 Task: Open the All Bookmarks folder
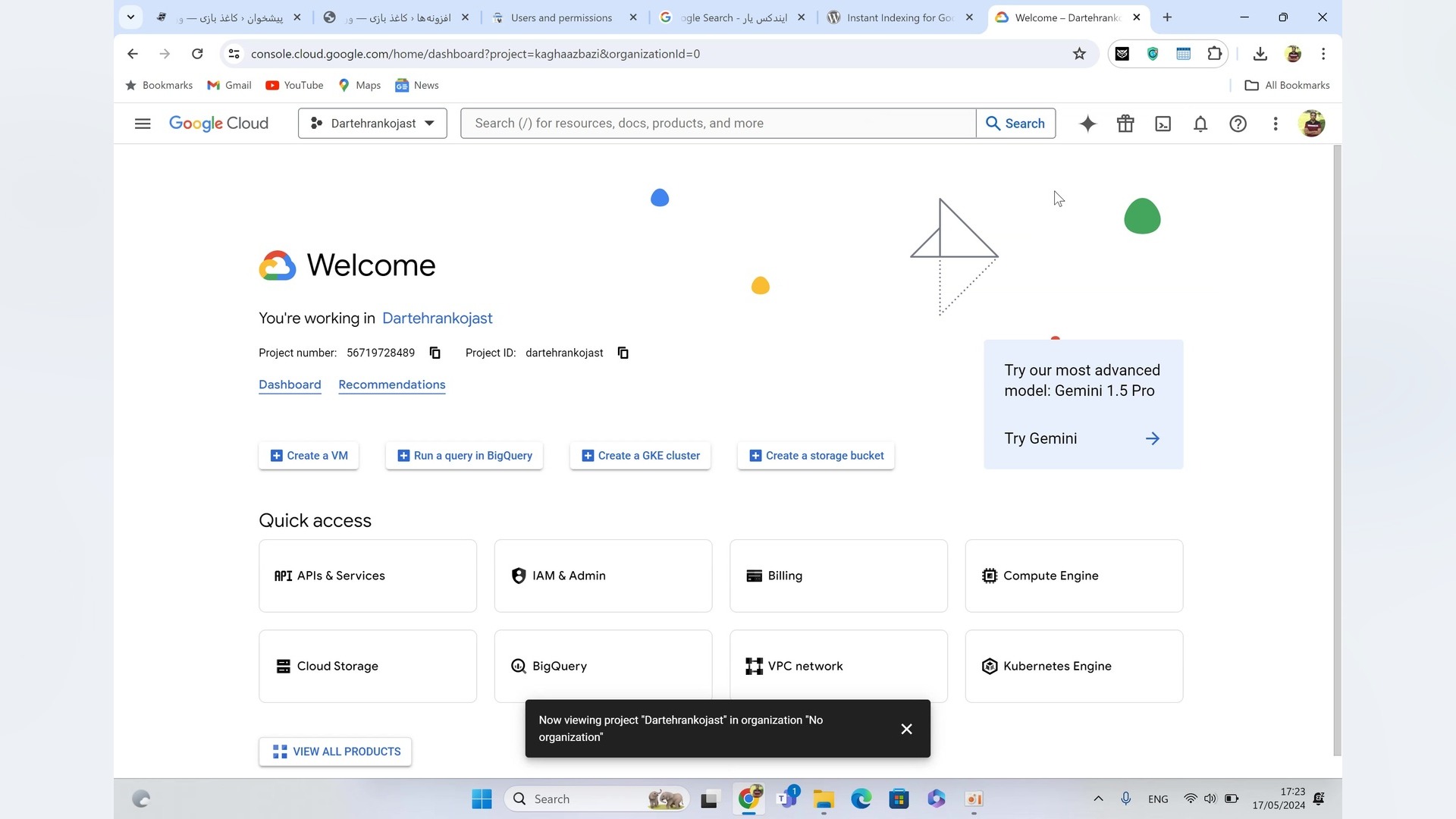pyautogui.click(x=1287, y=86)
